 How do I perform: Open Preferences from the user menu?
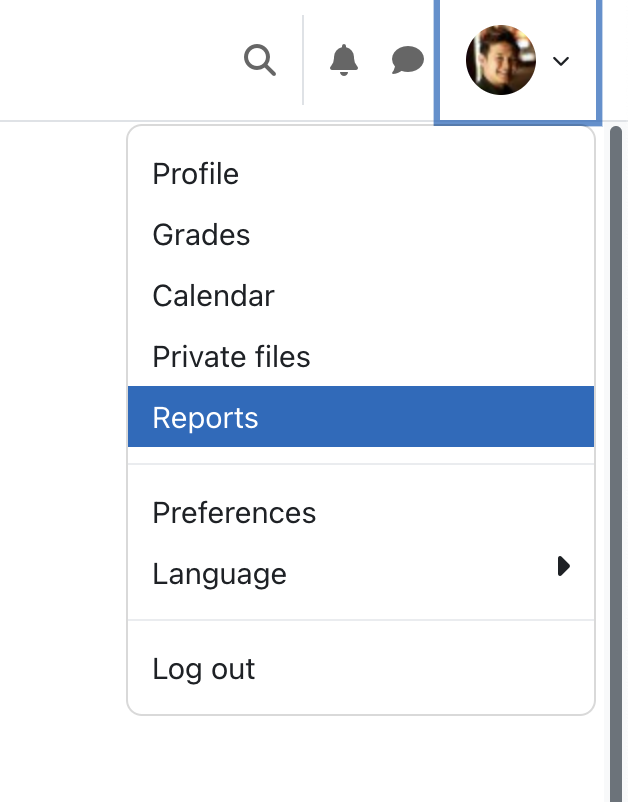pyautogui.click(x=361, y=513)
